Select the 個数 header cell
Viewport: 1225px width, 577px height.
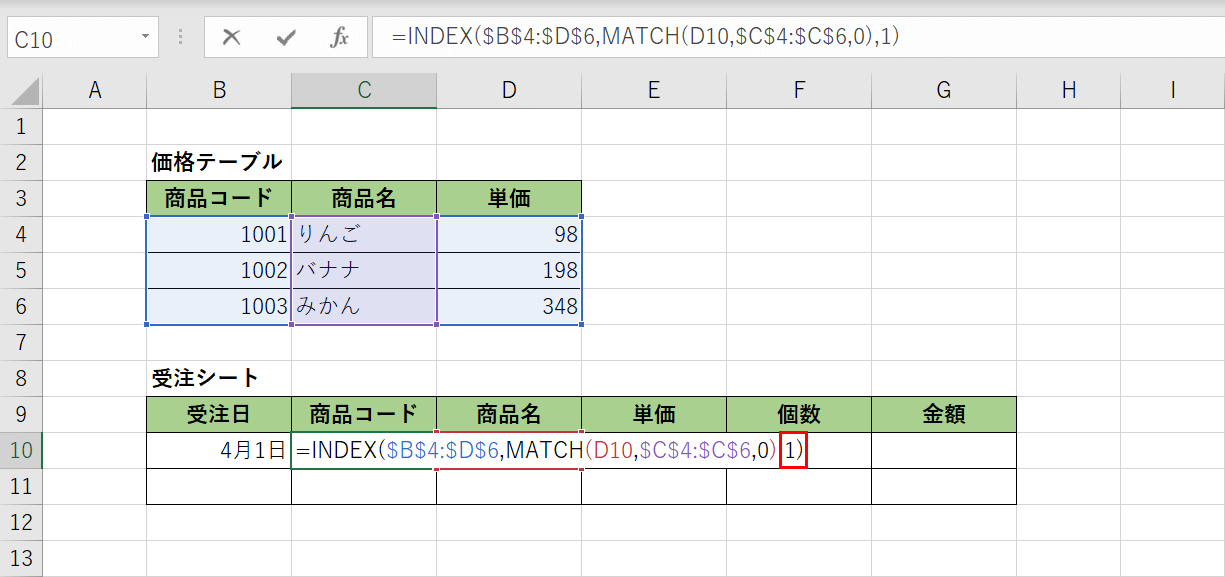coord(798,414)
